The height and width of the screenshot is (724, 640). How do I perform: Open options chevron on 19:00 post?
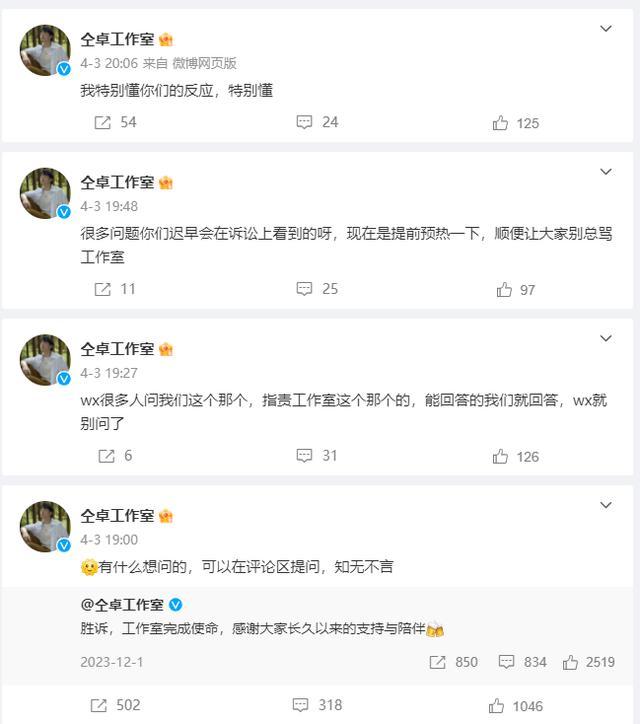click(x=606, y=505)
